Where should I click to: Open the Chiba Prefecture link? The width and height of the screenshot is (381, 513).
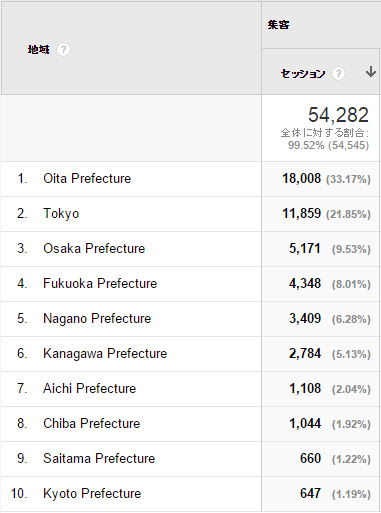pyautogui.click(x=92, y=423)
